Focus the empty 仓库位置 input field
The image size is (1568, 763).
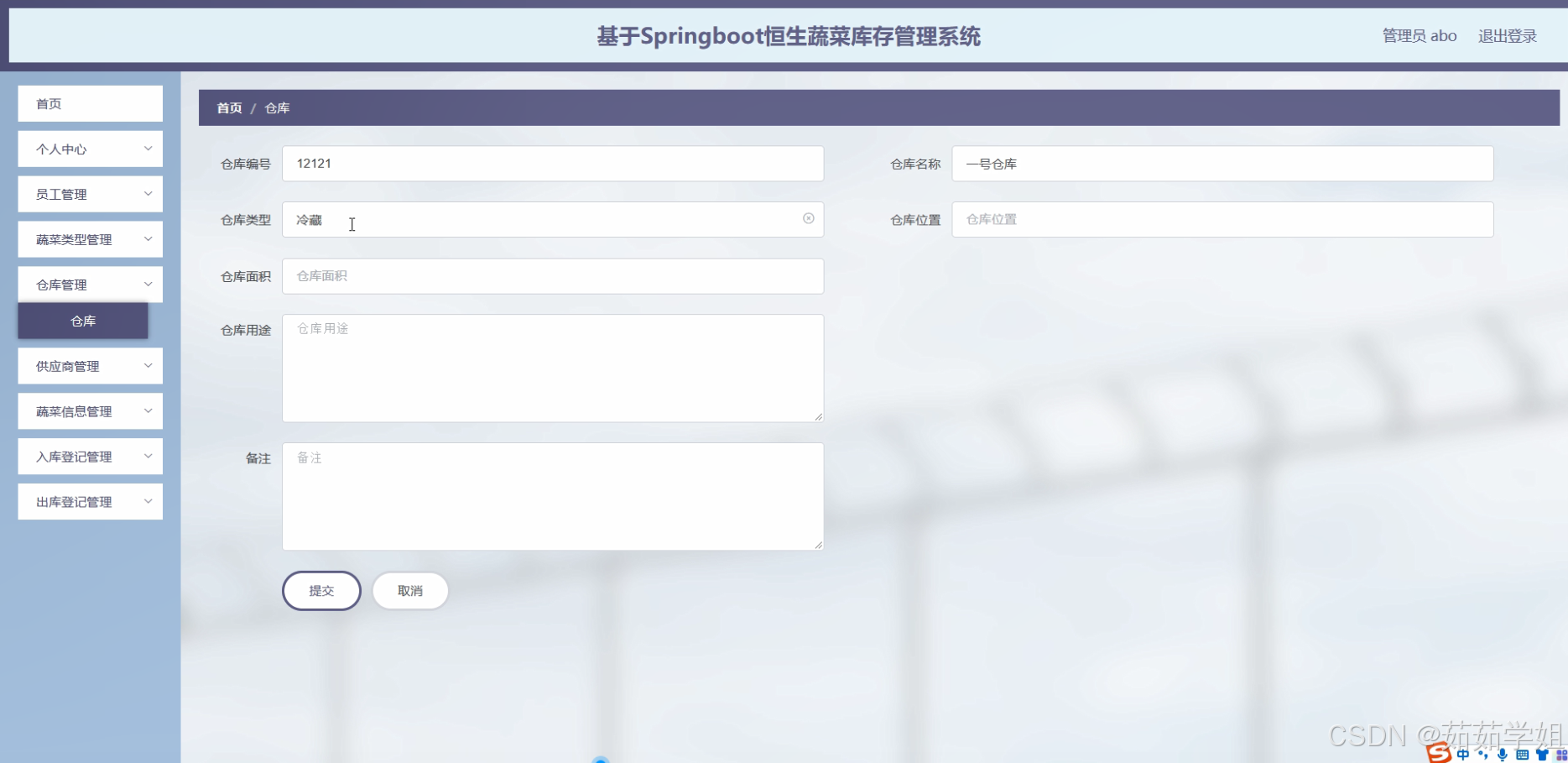(1222, 219)
